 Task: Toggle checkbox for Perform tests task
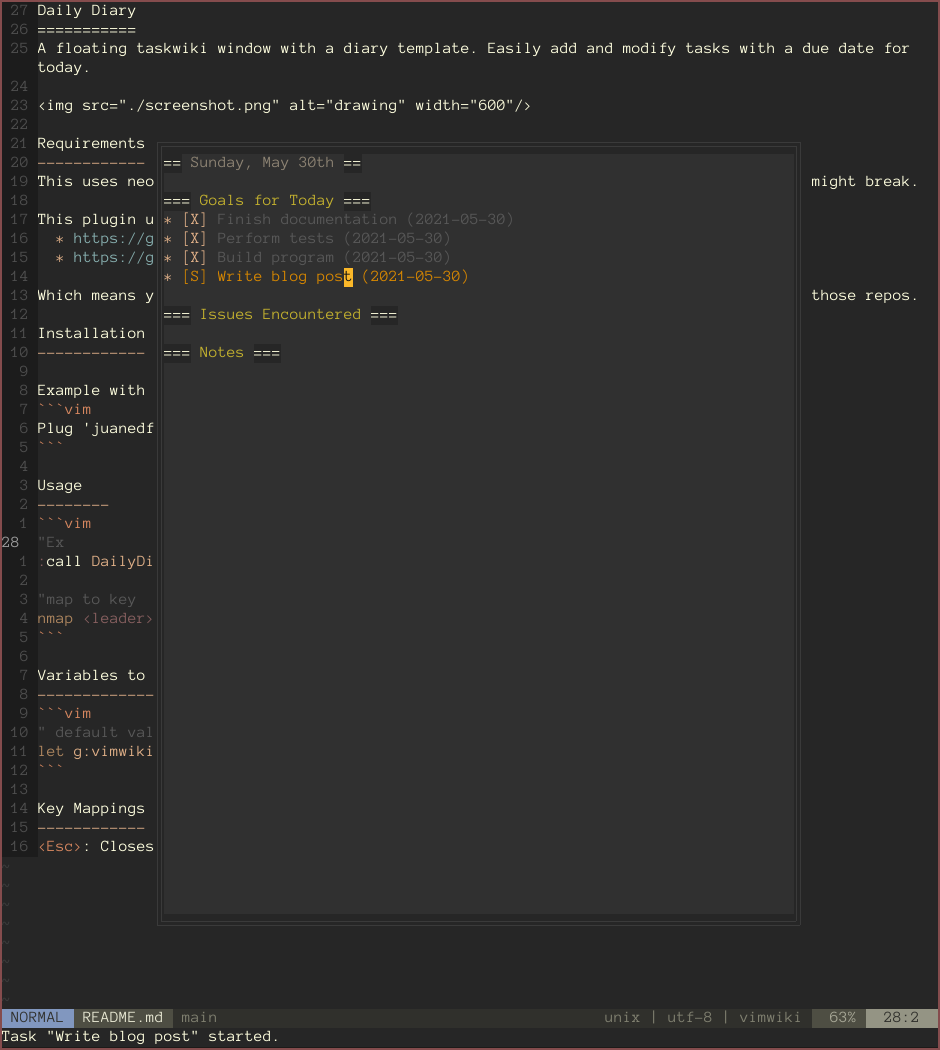coord(194,238)
